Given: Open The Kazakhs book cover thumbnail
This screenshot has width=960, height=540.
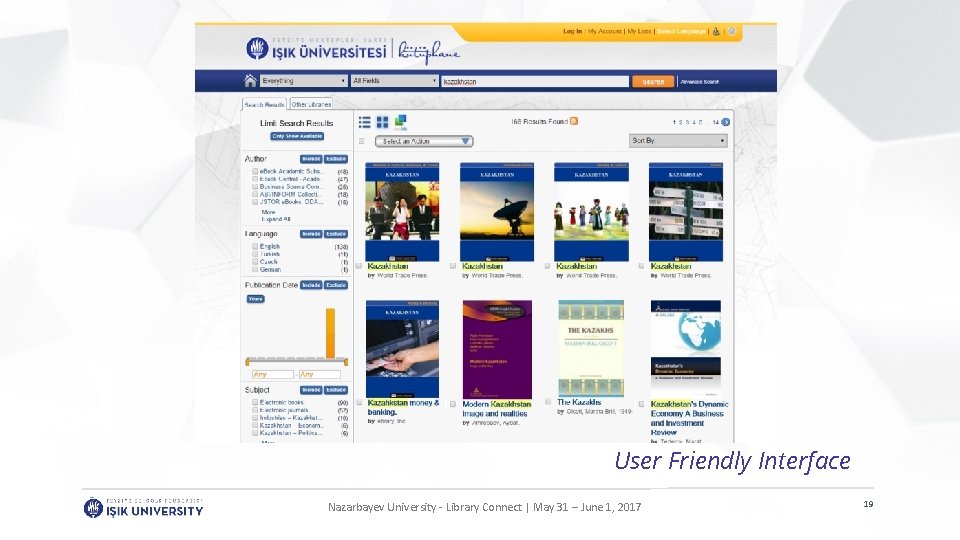Looking at the screenshot, I should point(591,348).
